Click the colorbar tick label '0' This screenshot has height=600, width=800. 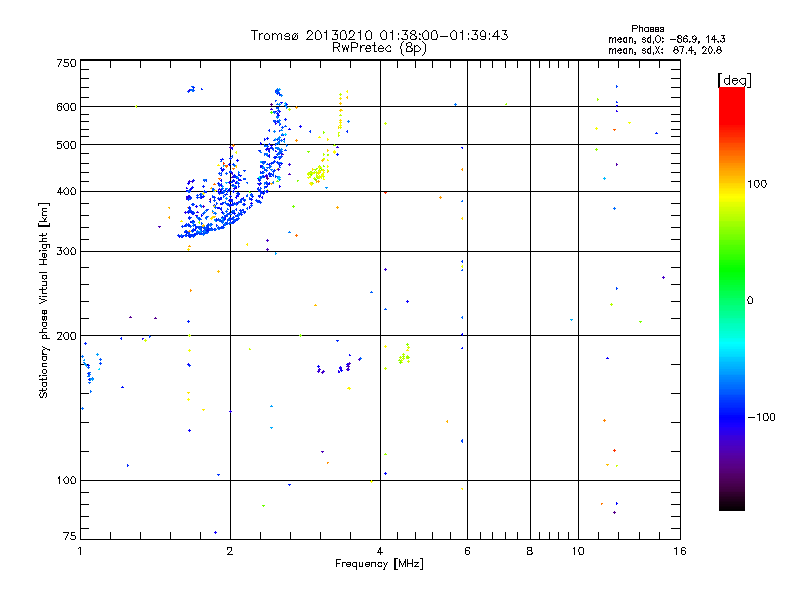[x=750, y=301]
